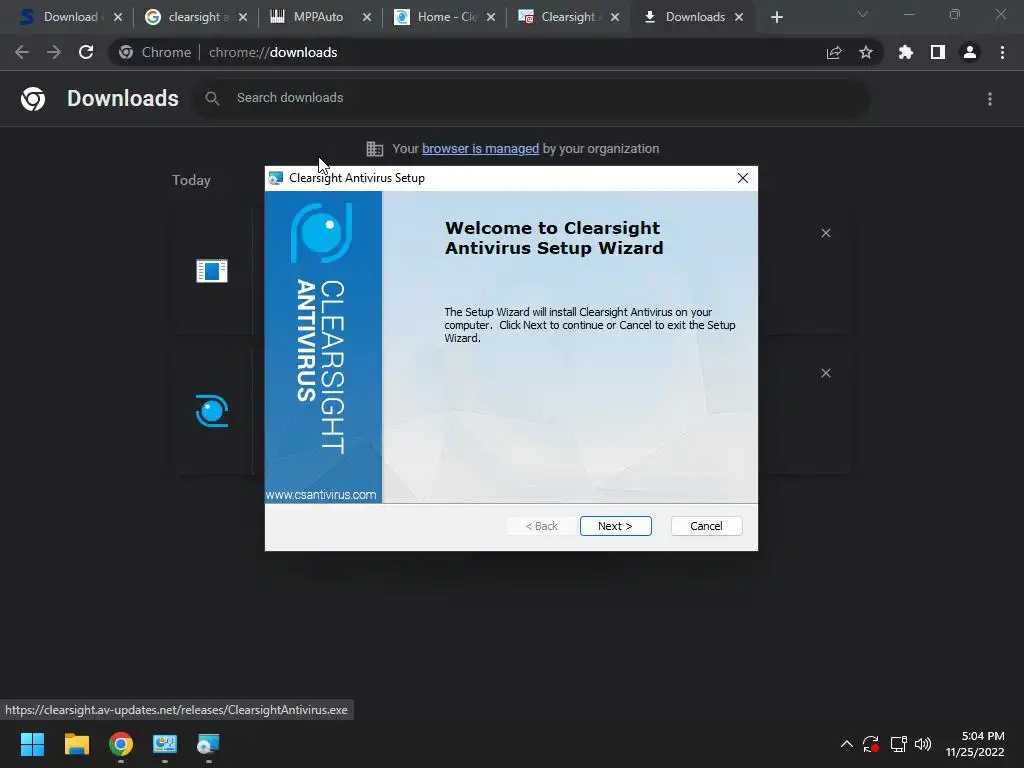The width and height of the screenshot is (1024, 768).
Task: Click the Search downloads field
Action: (531, 98)
